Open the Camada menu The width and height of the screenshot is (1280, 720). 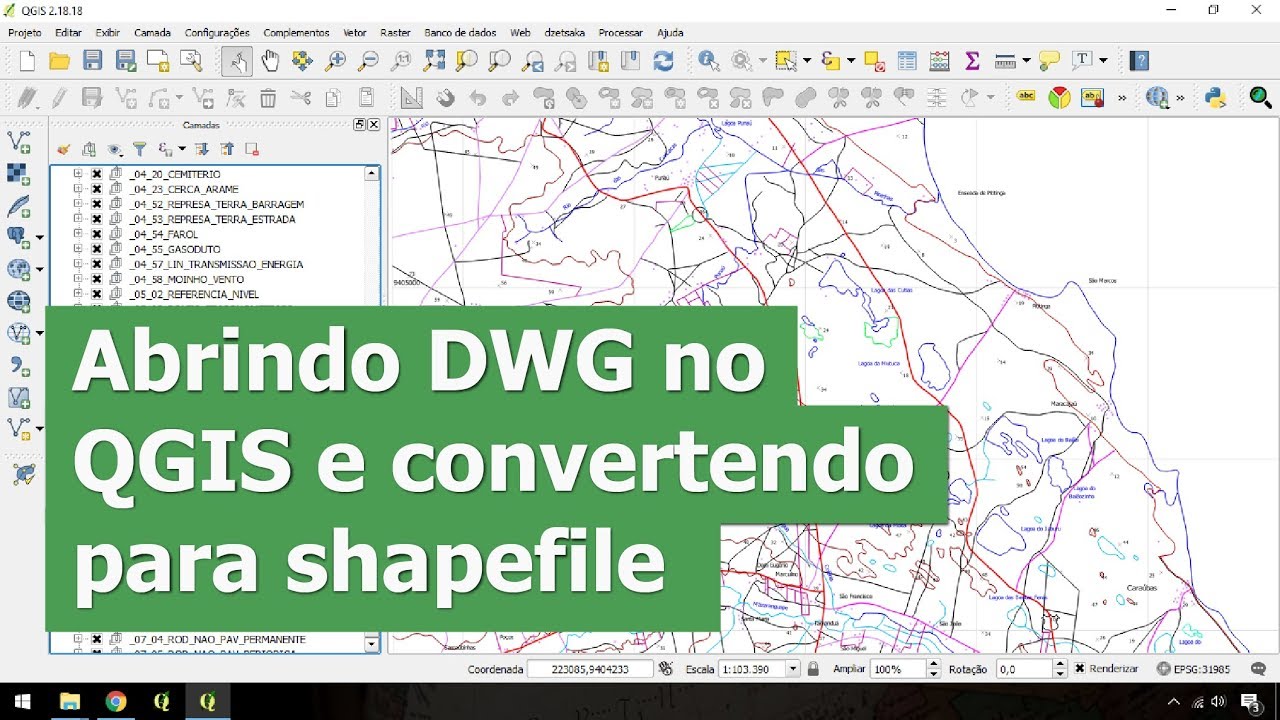coord(152,33)
